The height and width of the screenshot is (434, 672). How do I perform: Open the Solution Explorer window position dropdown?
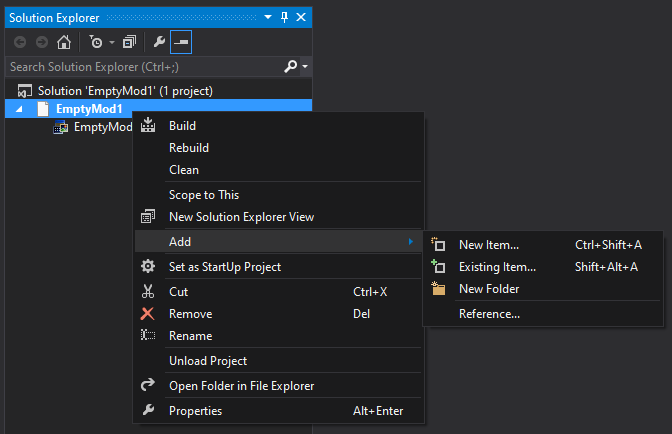click(x=268, y=17)
